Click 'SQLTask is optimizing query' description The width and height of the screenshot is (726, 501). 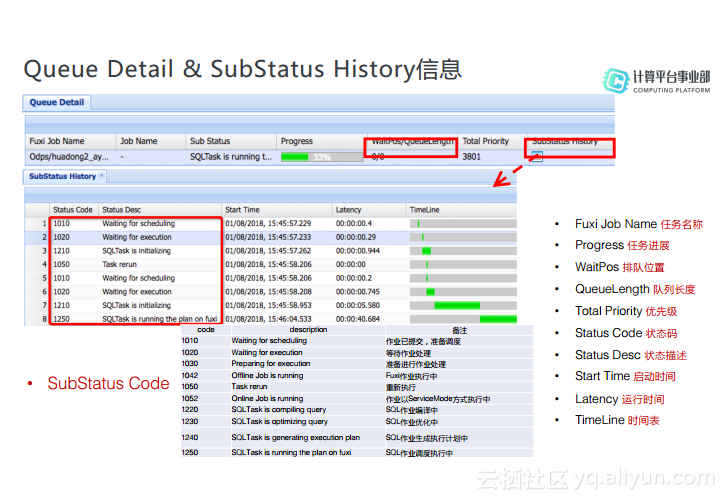(x=279, y=421)
